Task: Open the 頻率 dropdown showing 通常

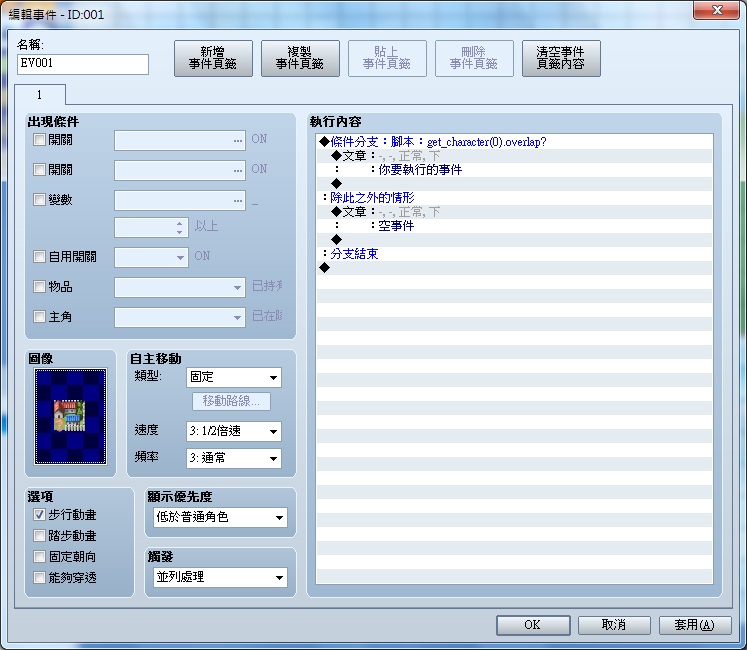Action: (x=234, y=458)
